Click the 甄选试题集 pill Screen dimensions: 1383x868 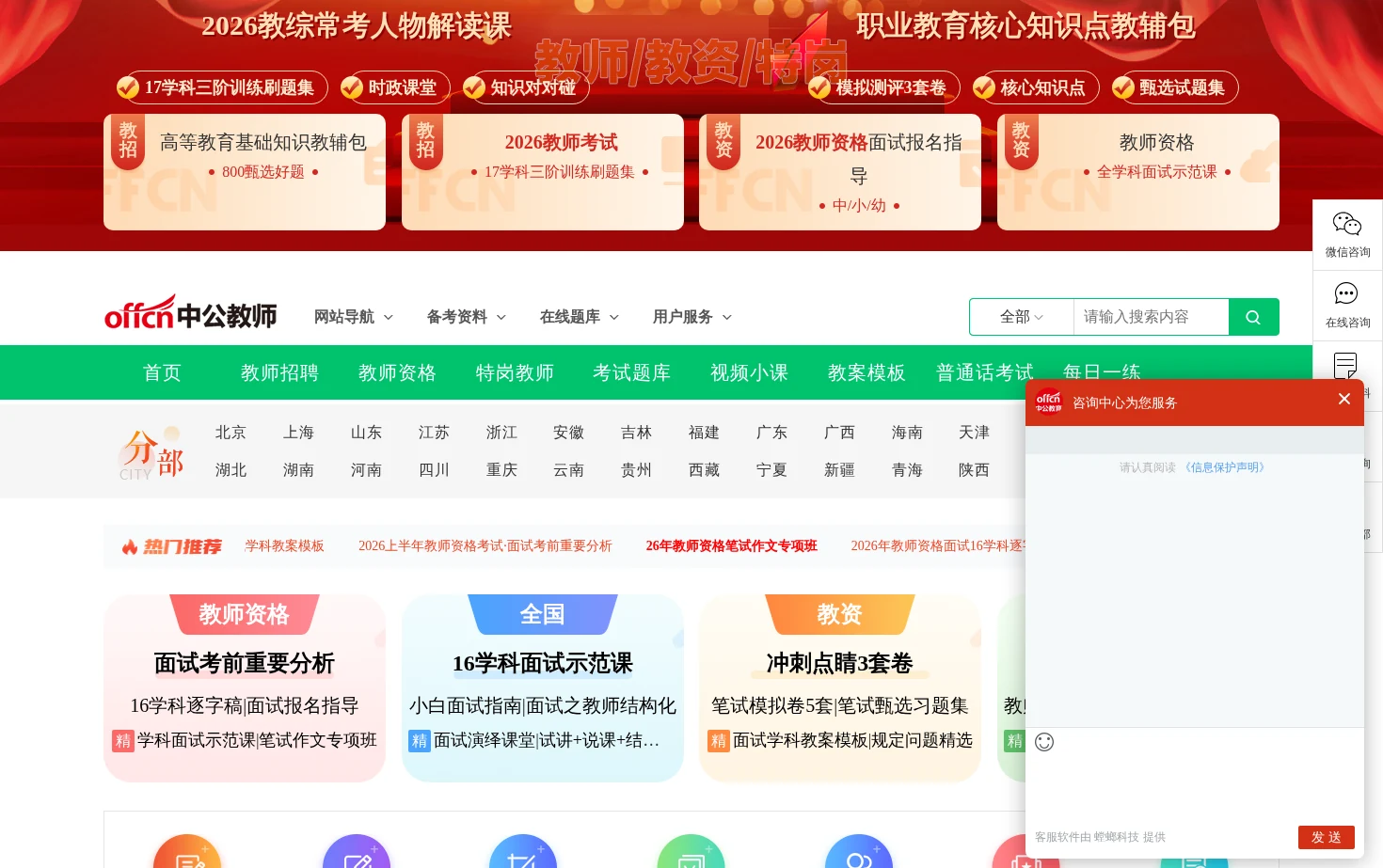tap(1174, 87)
